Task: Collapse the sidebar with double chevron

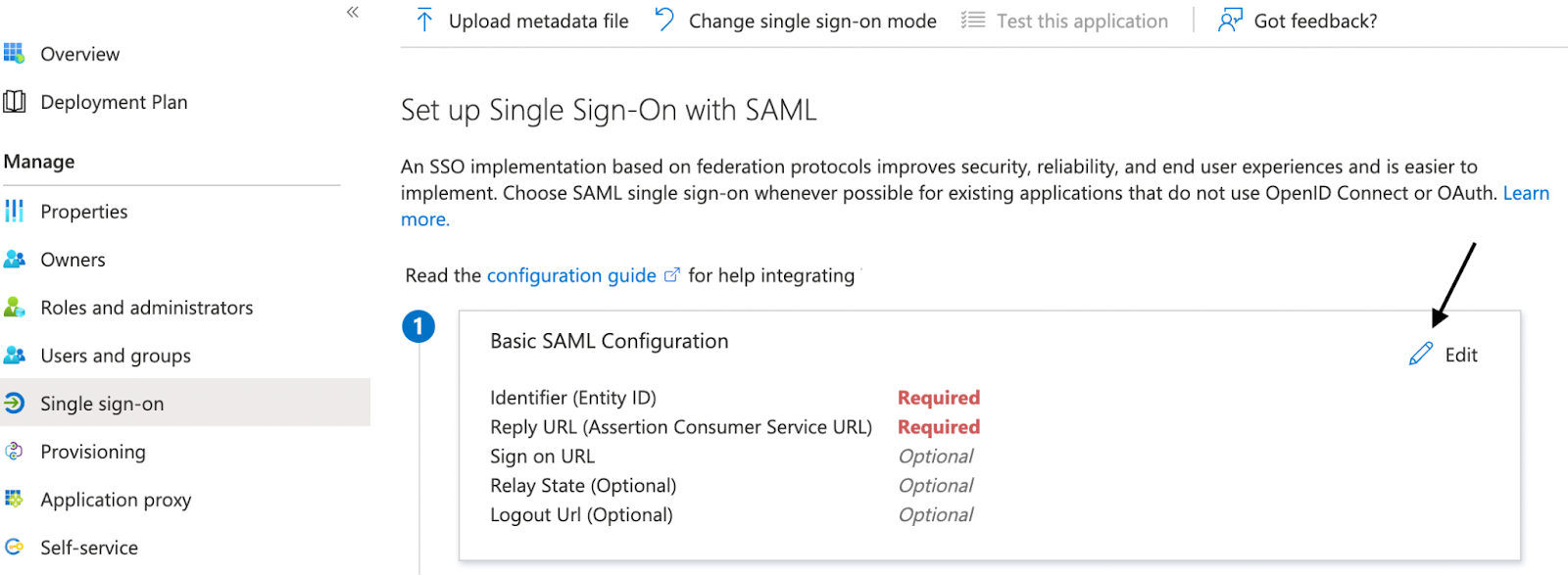Action: tap(353, 12)
